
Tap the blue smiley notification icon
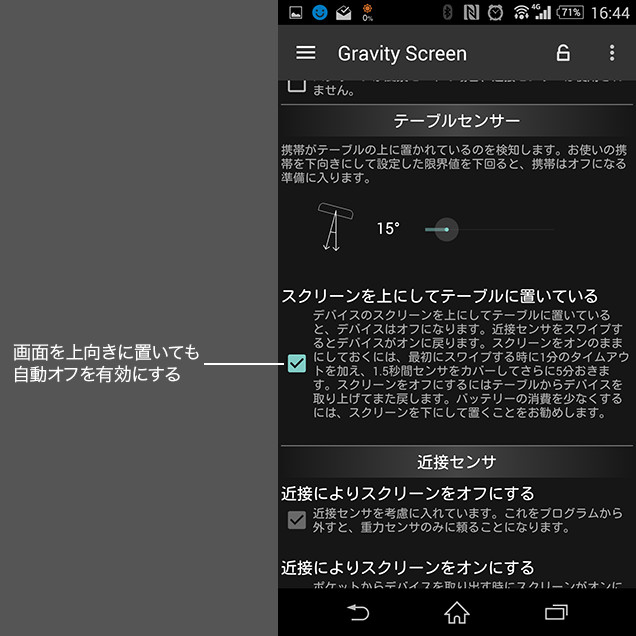pos(320,13)
